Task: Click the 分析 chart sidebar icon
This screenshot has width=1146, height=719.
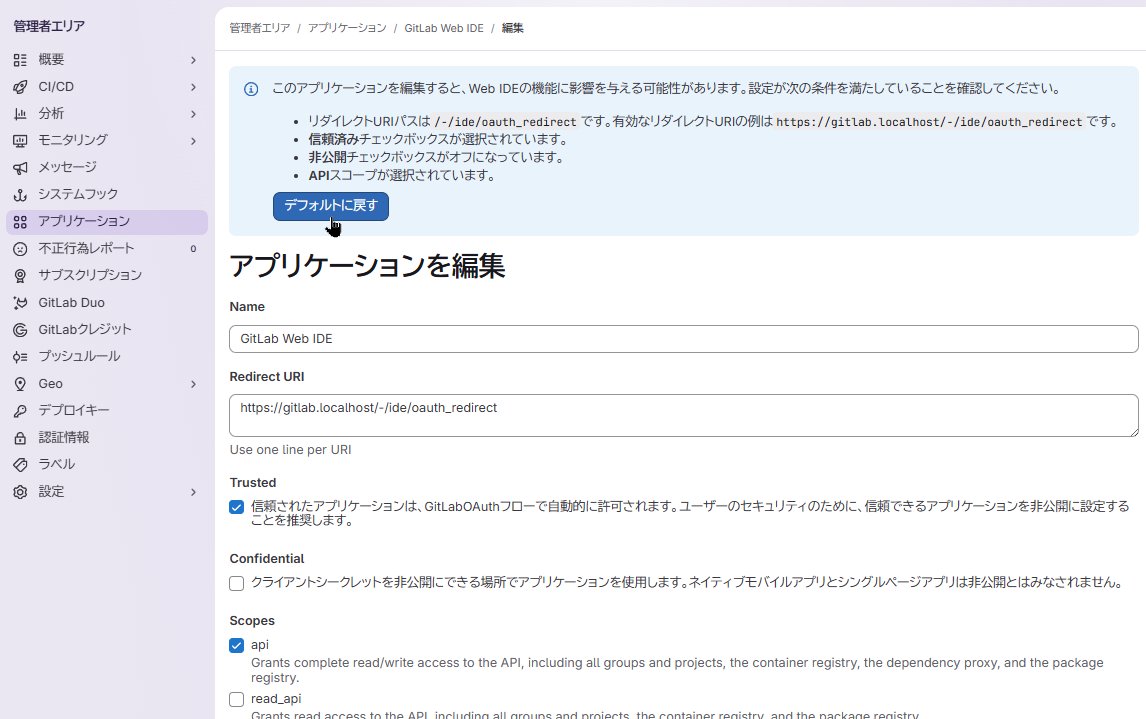Action: pos(20,114)
